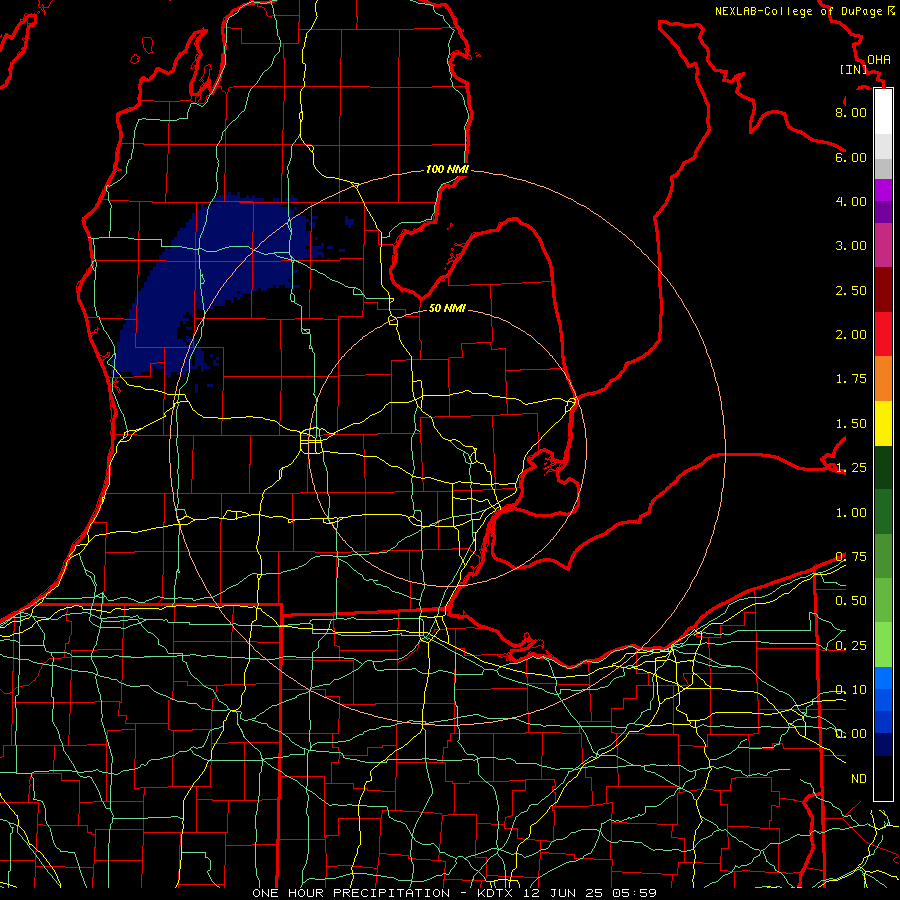This screenshot has width=900, height=900.
Task: Click the OHA product label above the scale
Action: (x=879, y=59)
